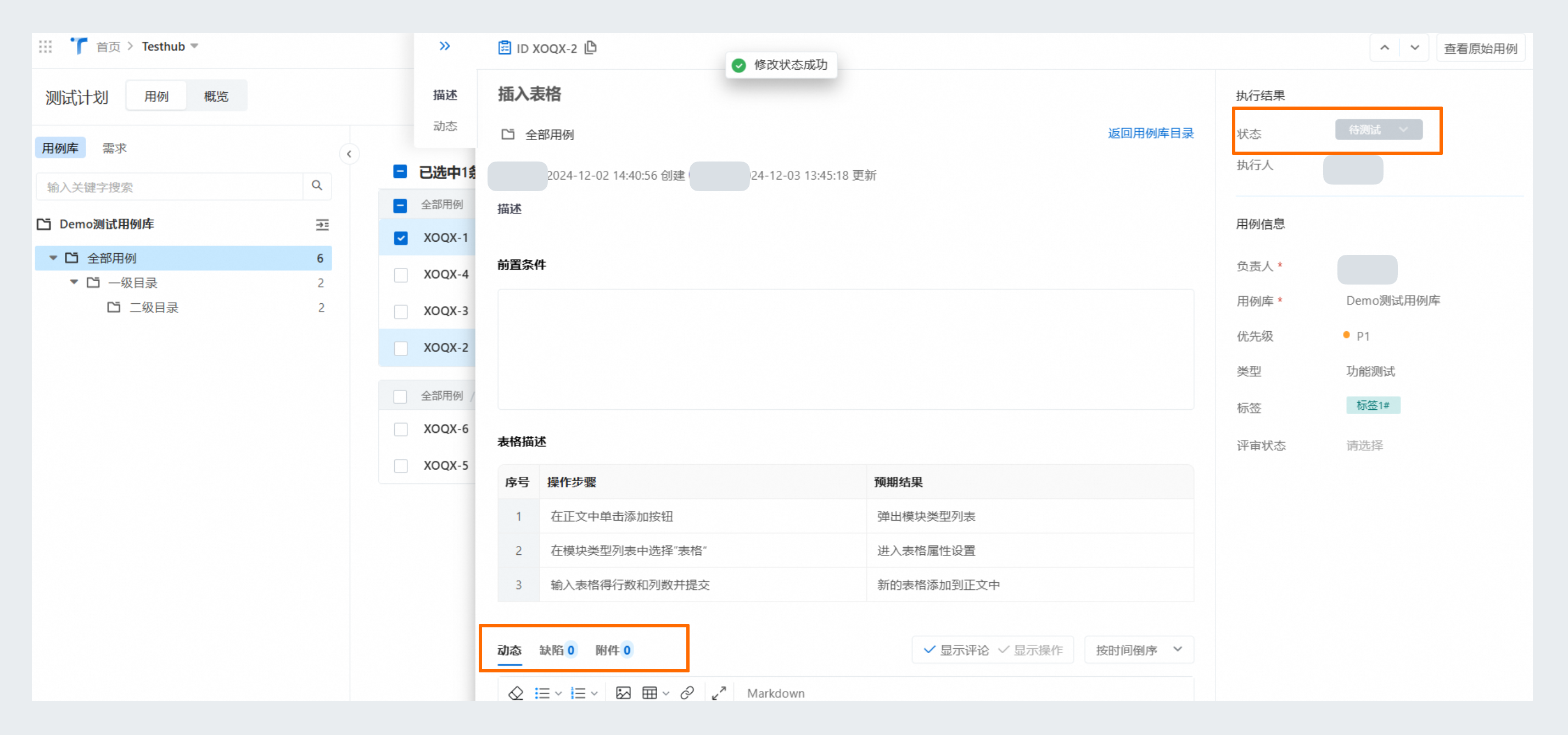The image size is (1568, 735).
Task: Copy the ID XOQX-2 with the copy icon
Action: pos(590,47)
